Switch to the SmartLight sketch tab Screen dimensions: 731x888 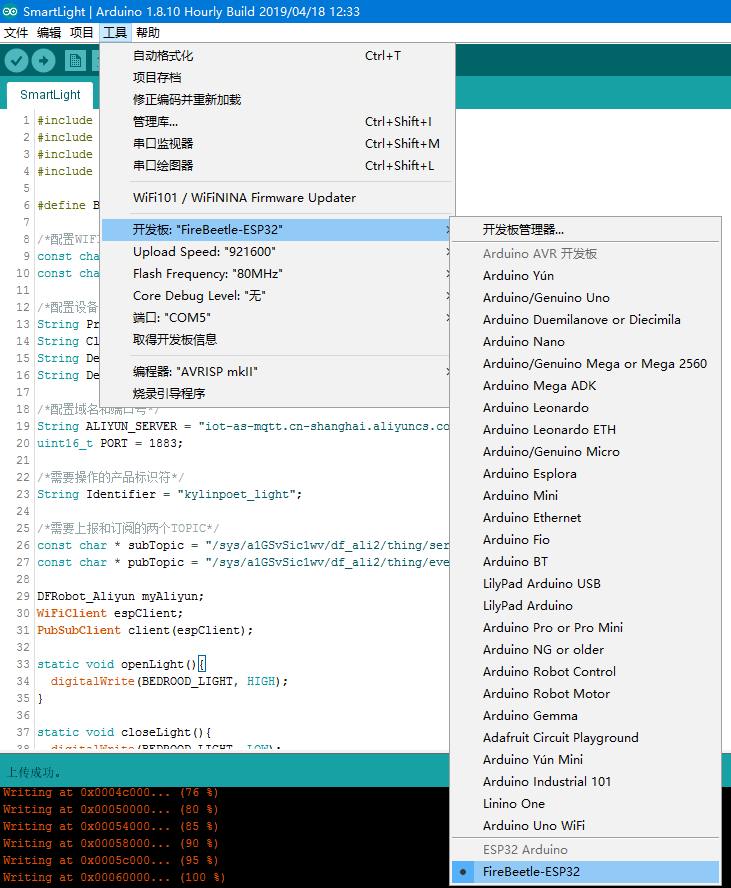[x=50, y=95]
